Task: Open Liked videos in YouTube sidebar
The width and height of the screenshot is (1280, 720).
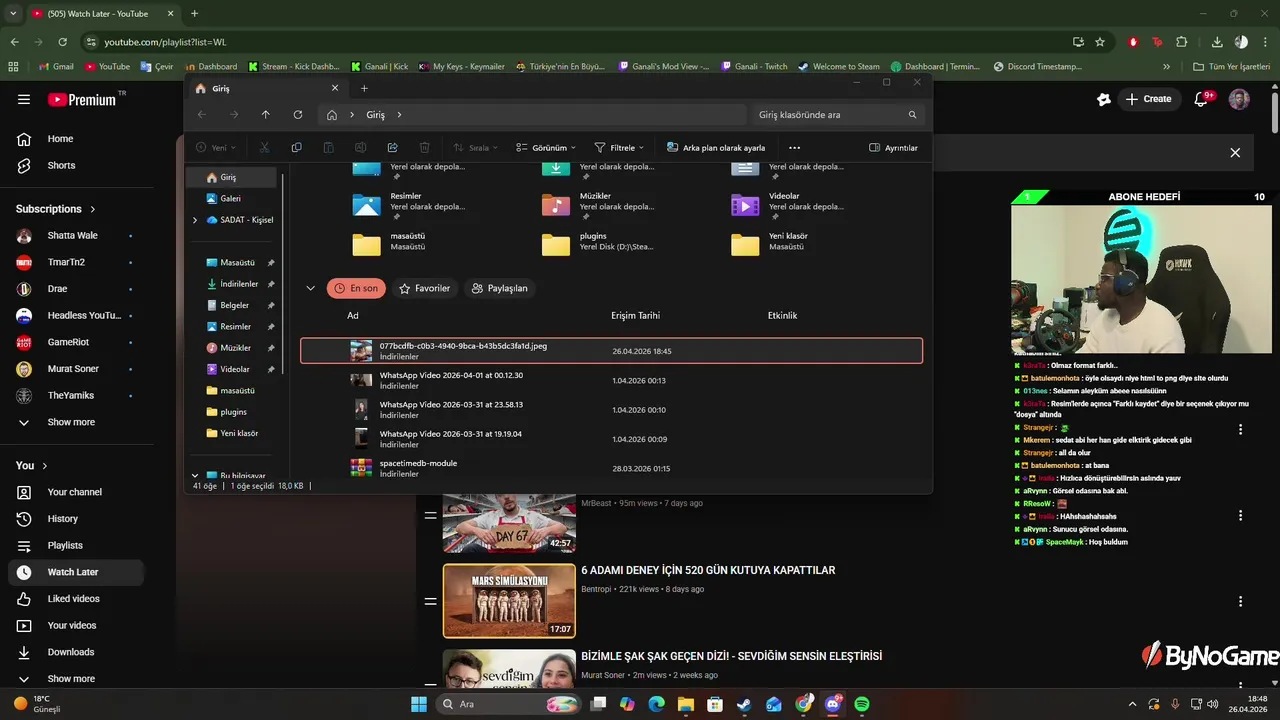Action: [x=74, y=599]
